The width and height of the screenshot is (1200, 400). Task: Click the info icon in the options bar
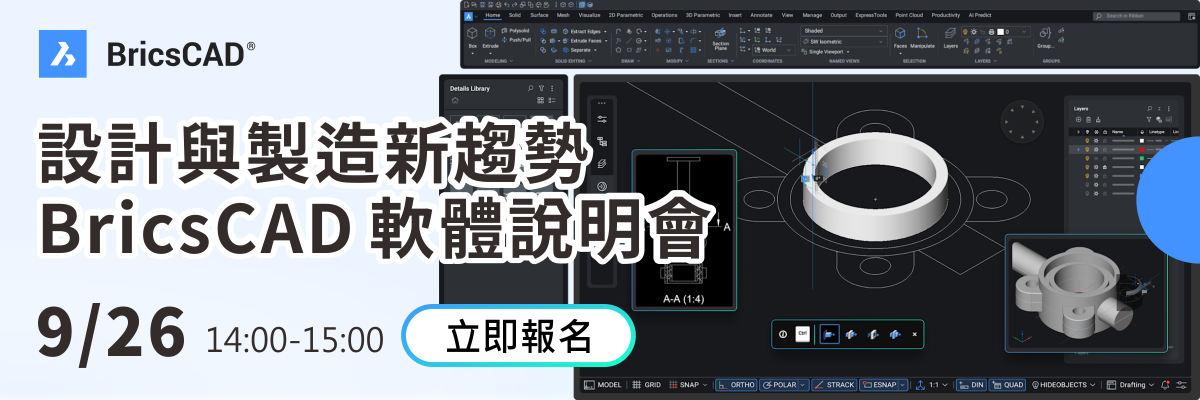click(783, 334)
